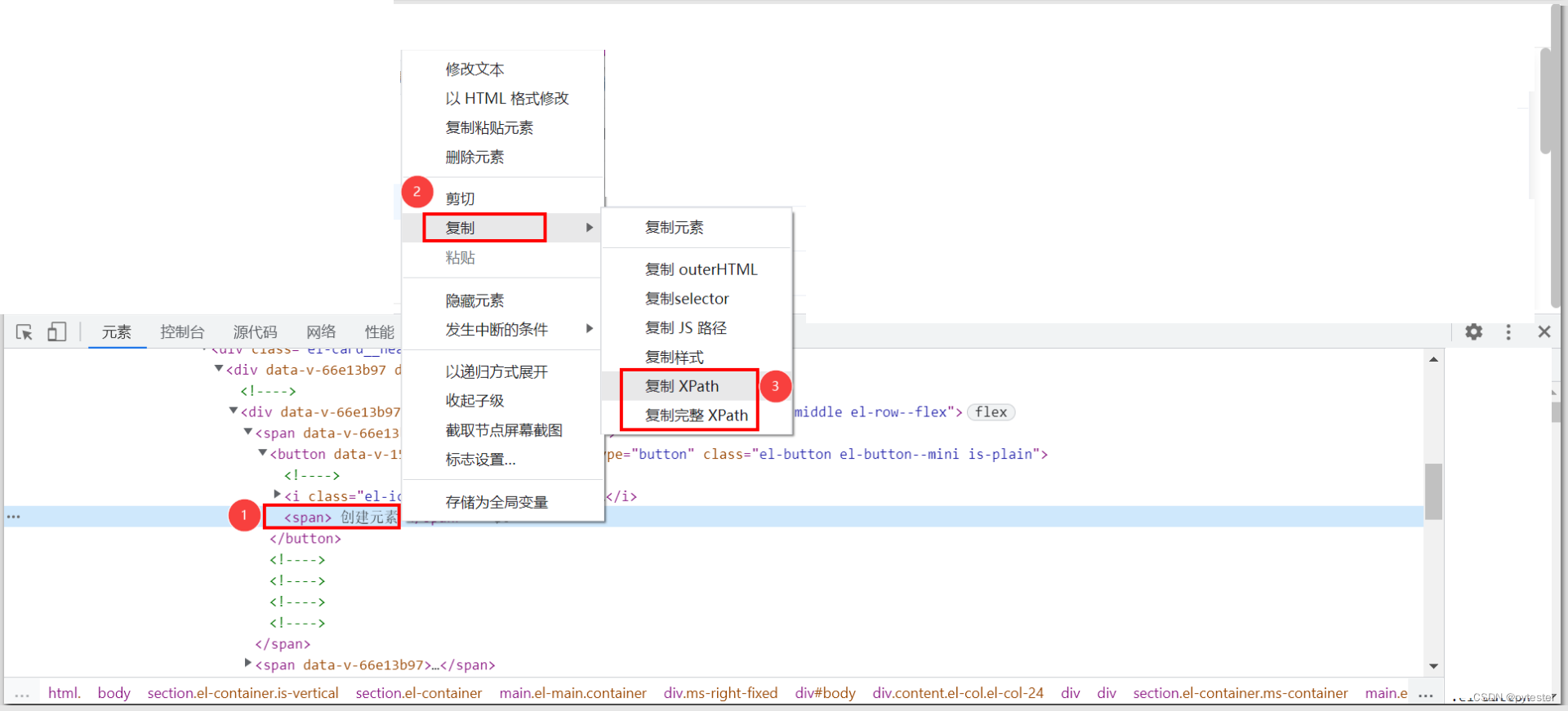Close the DevTools panel
Screen dimensions: 1568x711
[x=1543, y=331]
